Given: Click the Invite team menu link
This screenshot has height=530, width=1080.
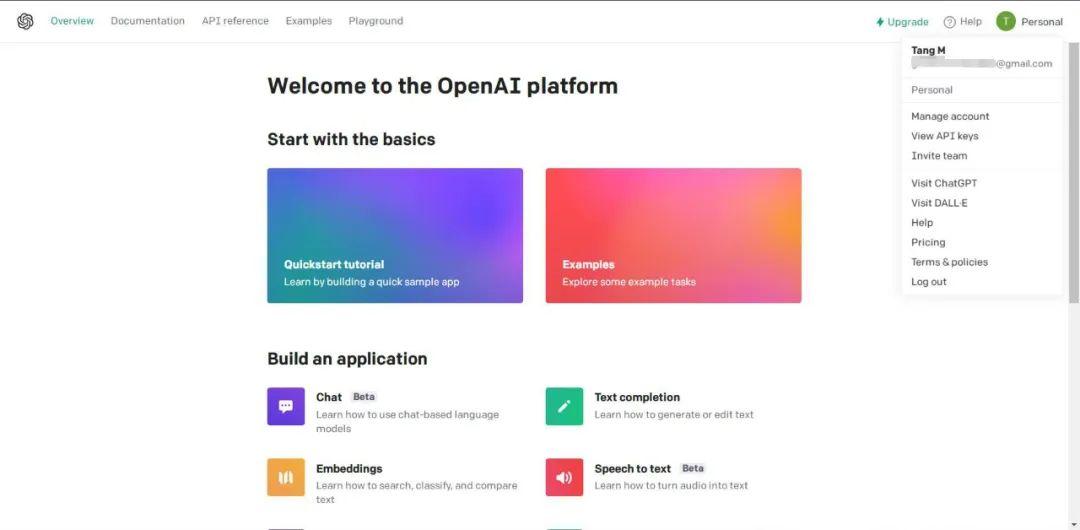Looking at the screenshot, I should [939, 156].
